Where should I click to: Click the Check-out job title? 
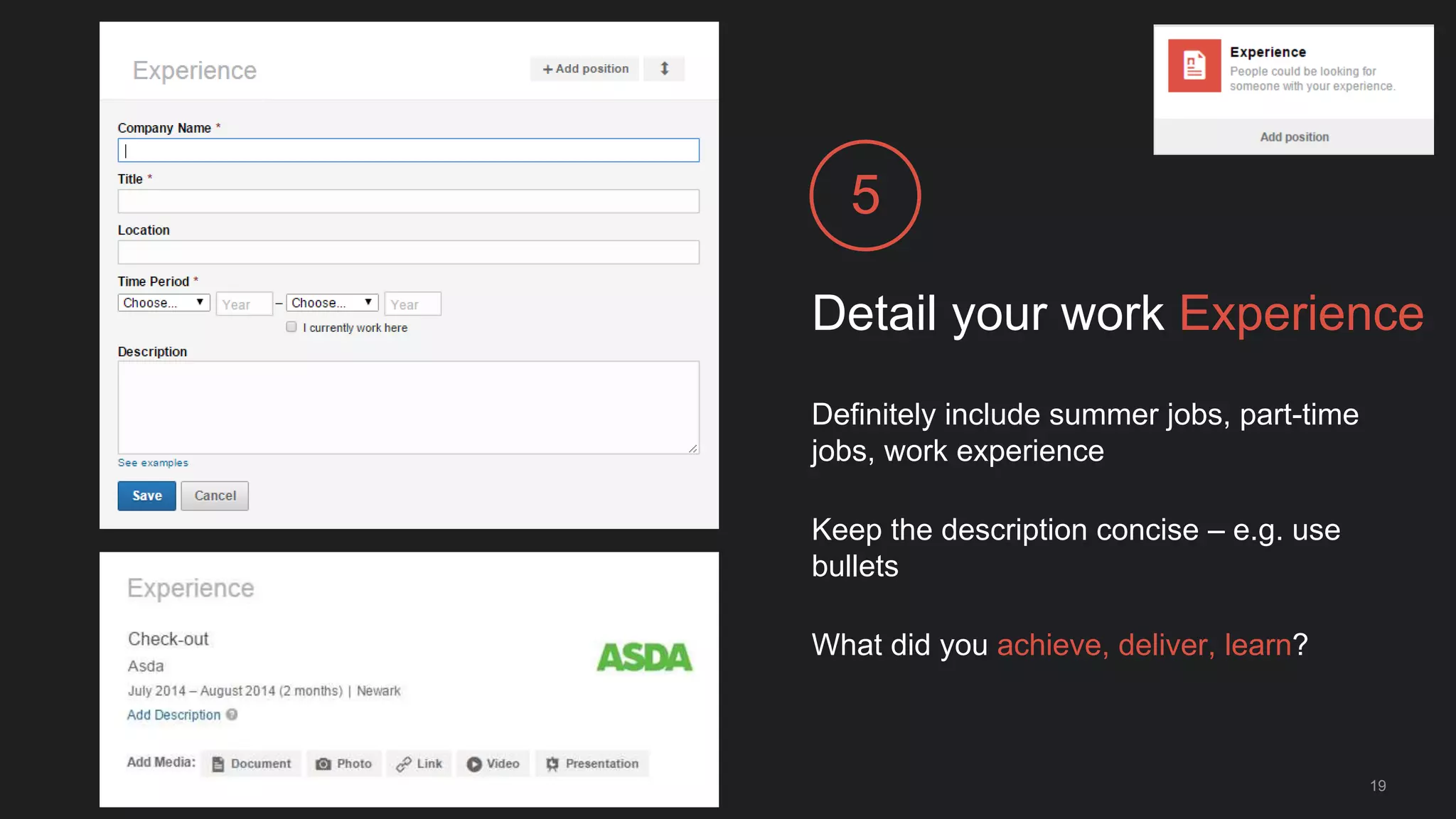(x=168, y=639)
